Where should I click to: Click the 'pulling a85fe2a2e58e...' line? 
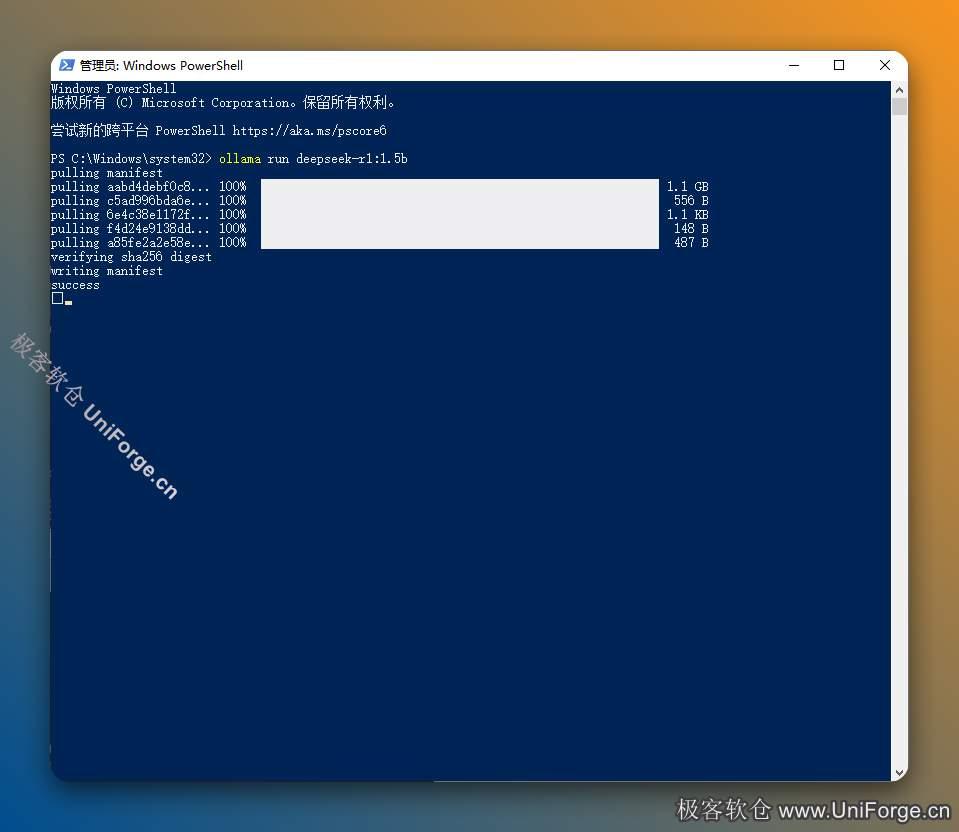click(379, 243)
